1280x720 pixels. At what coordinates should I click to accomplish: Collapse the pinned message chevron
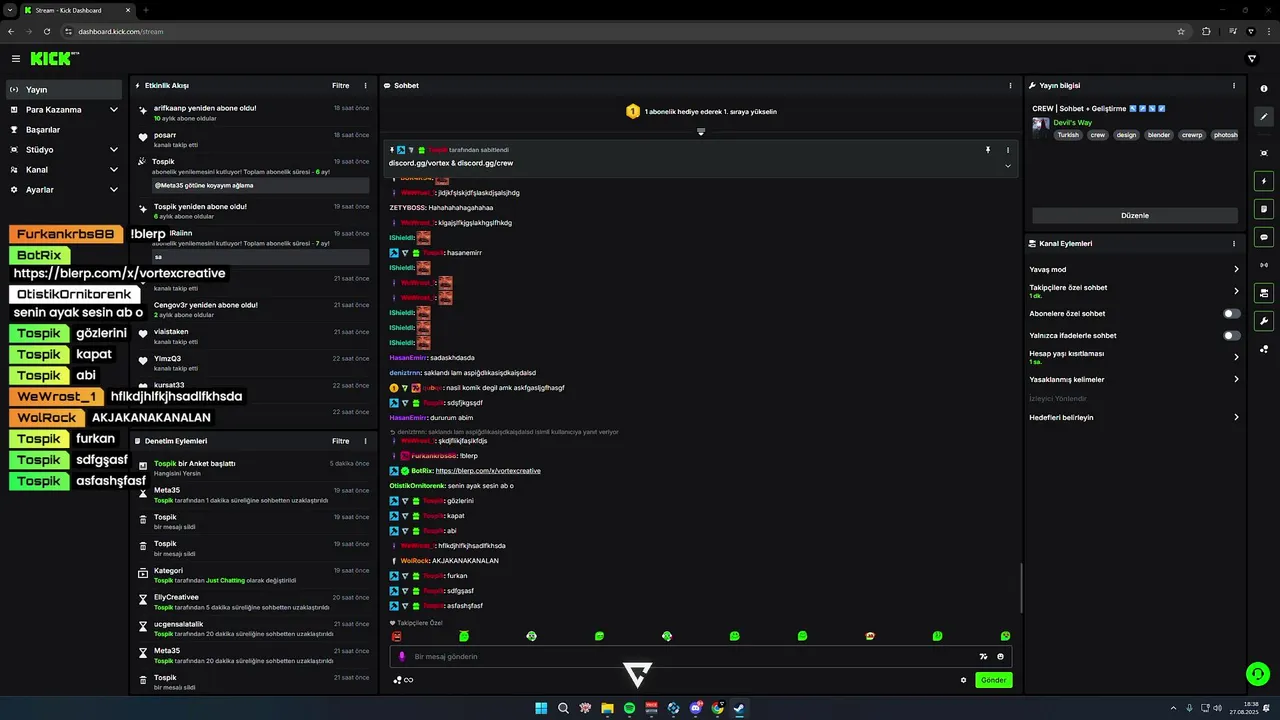click(x=1008, y=166)
